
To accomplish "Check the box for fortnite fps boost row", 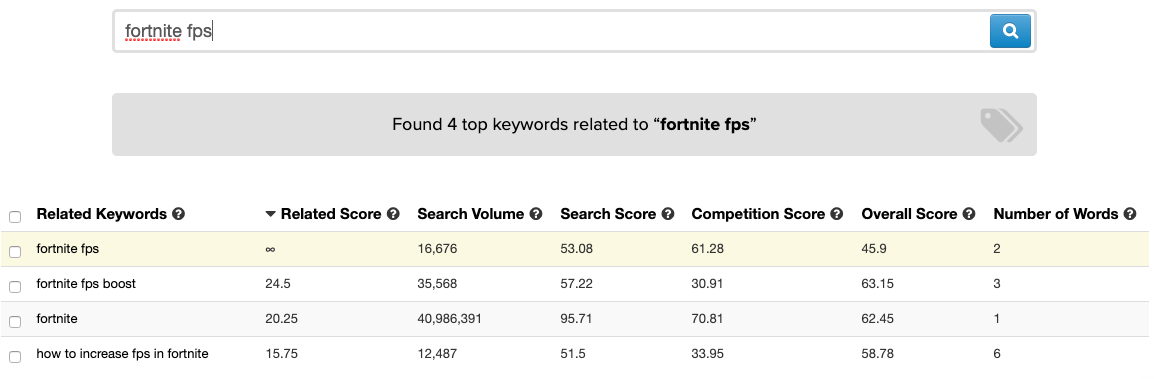I will click(x=15, y=286).
